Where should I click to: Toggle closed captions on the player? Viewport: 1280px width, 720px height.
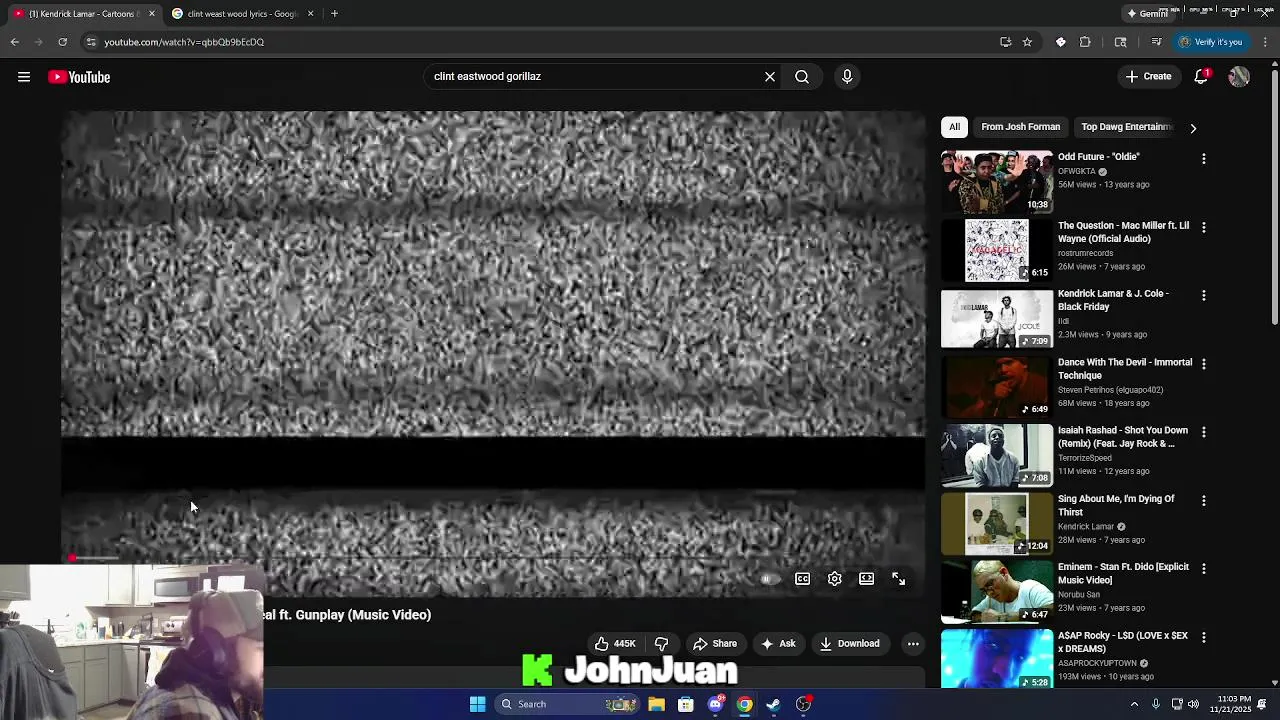click(x=803, y=579)
